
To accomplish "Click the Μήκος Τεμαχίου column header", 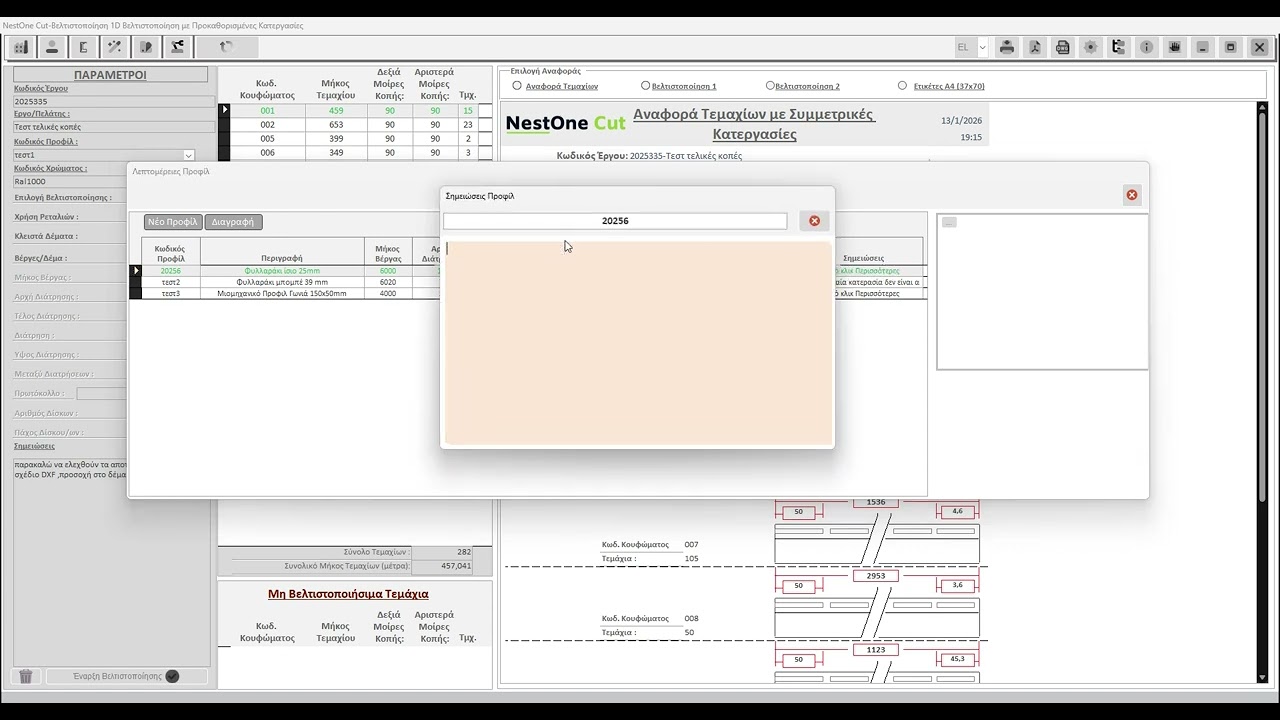I will (336, 89).
